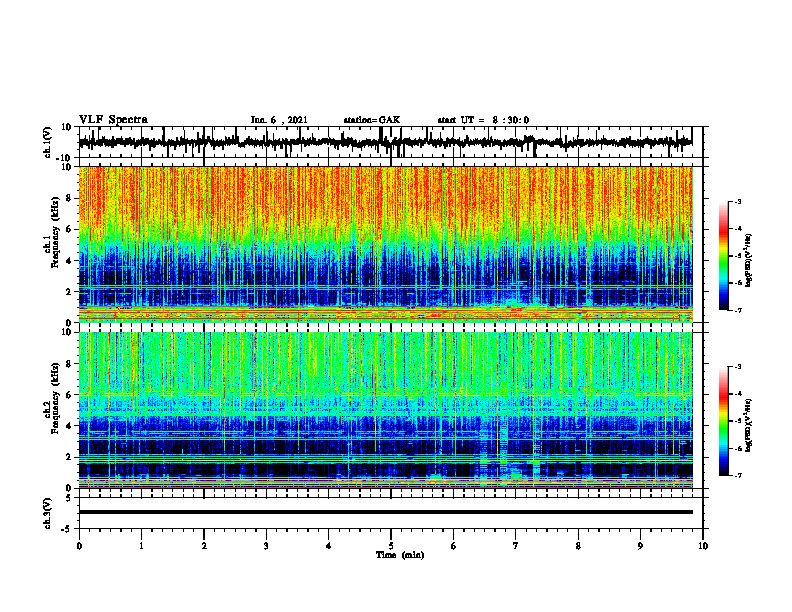Image resolution: width=792 pixels, height=612 pixels.
Task: Select the "station=GAK" header text
Action: (372, 120)
